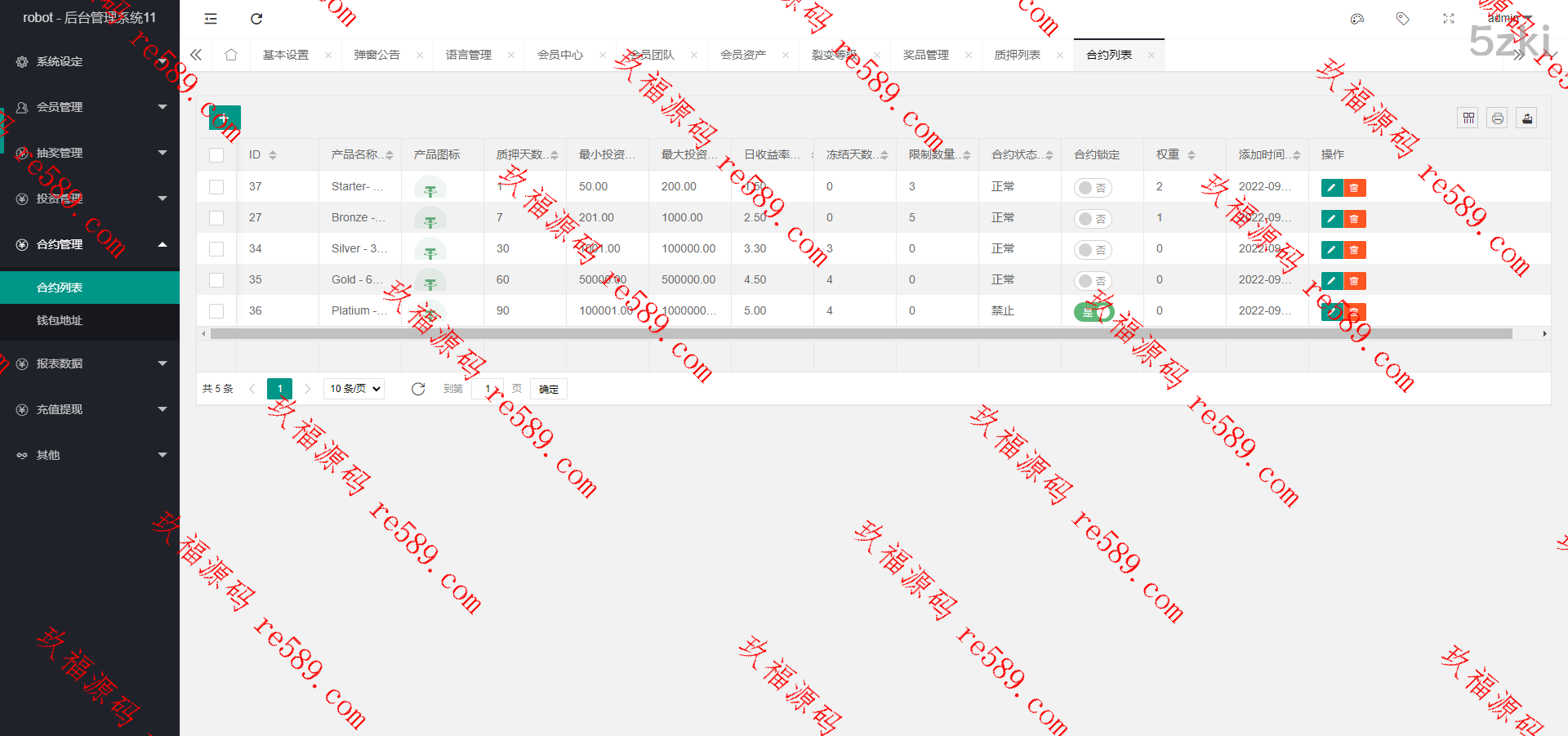
Task: Switch to the 会员中心 tab
Action: (x=560, y=55)
